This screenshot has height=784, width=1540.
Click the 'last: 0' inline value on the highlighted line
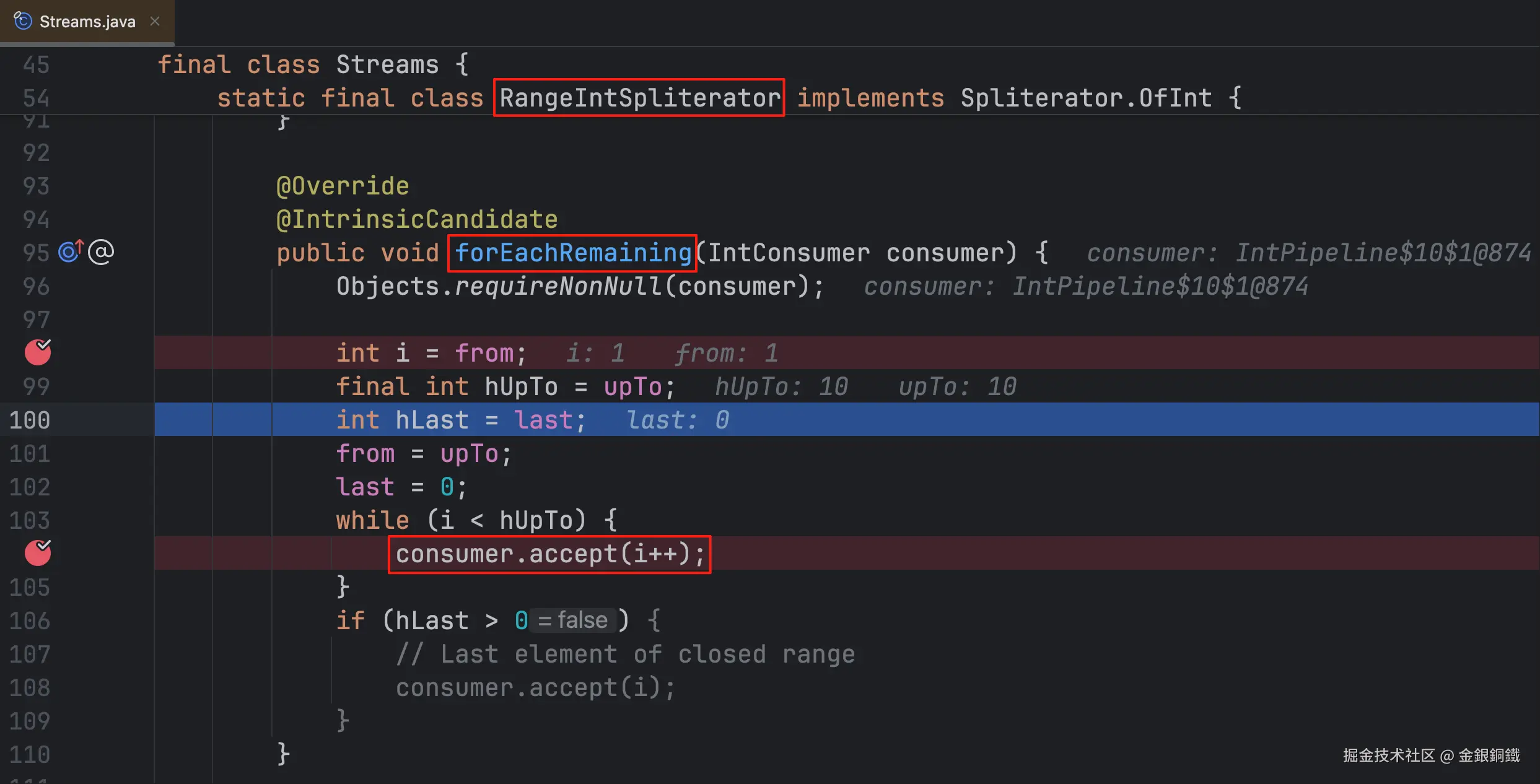pos(678,420)
